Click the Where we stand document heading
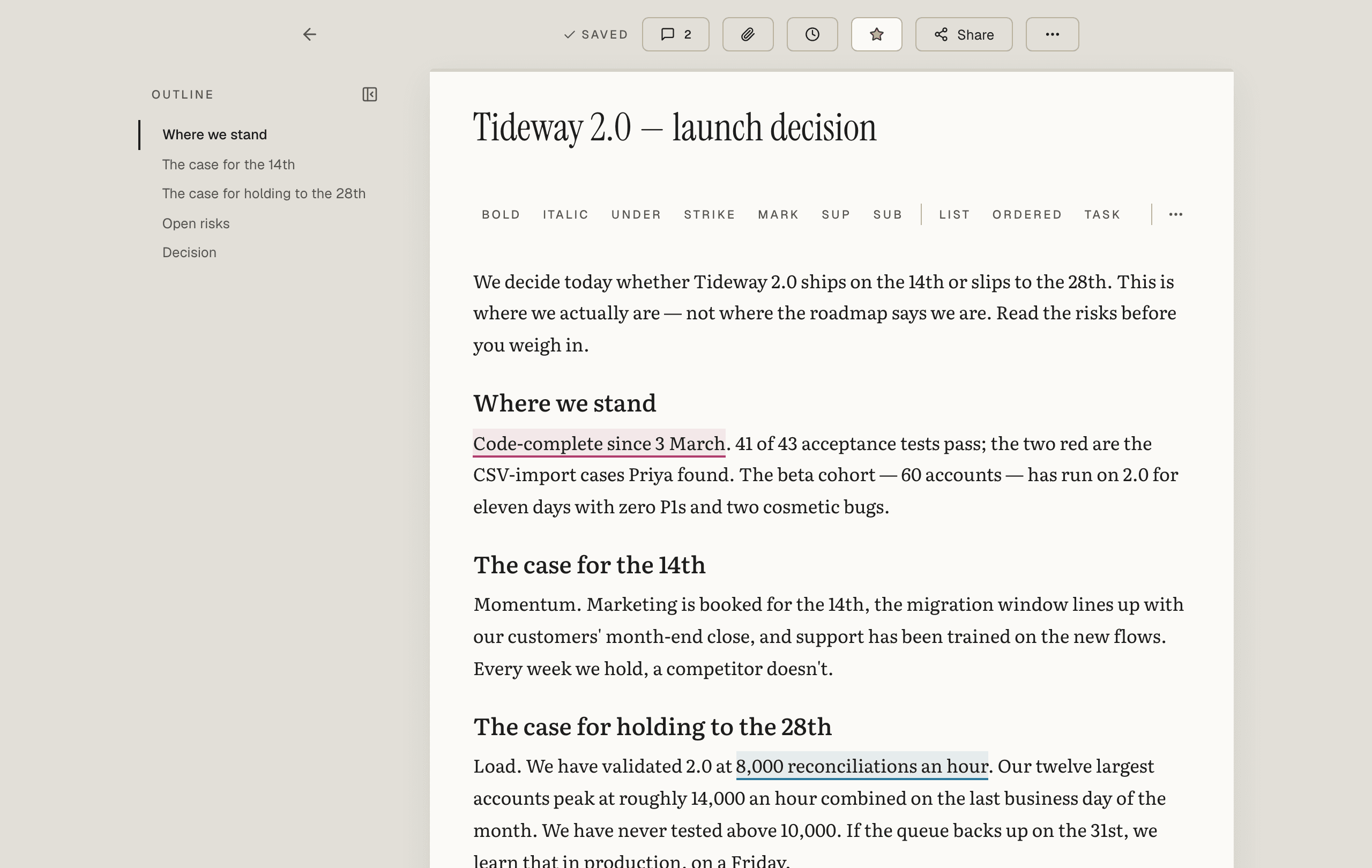1372x868 pixels. [564, 403]
